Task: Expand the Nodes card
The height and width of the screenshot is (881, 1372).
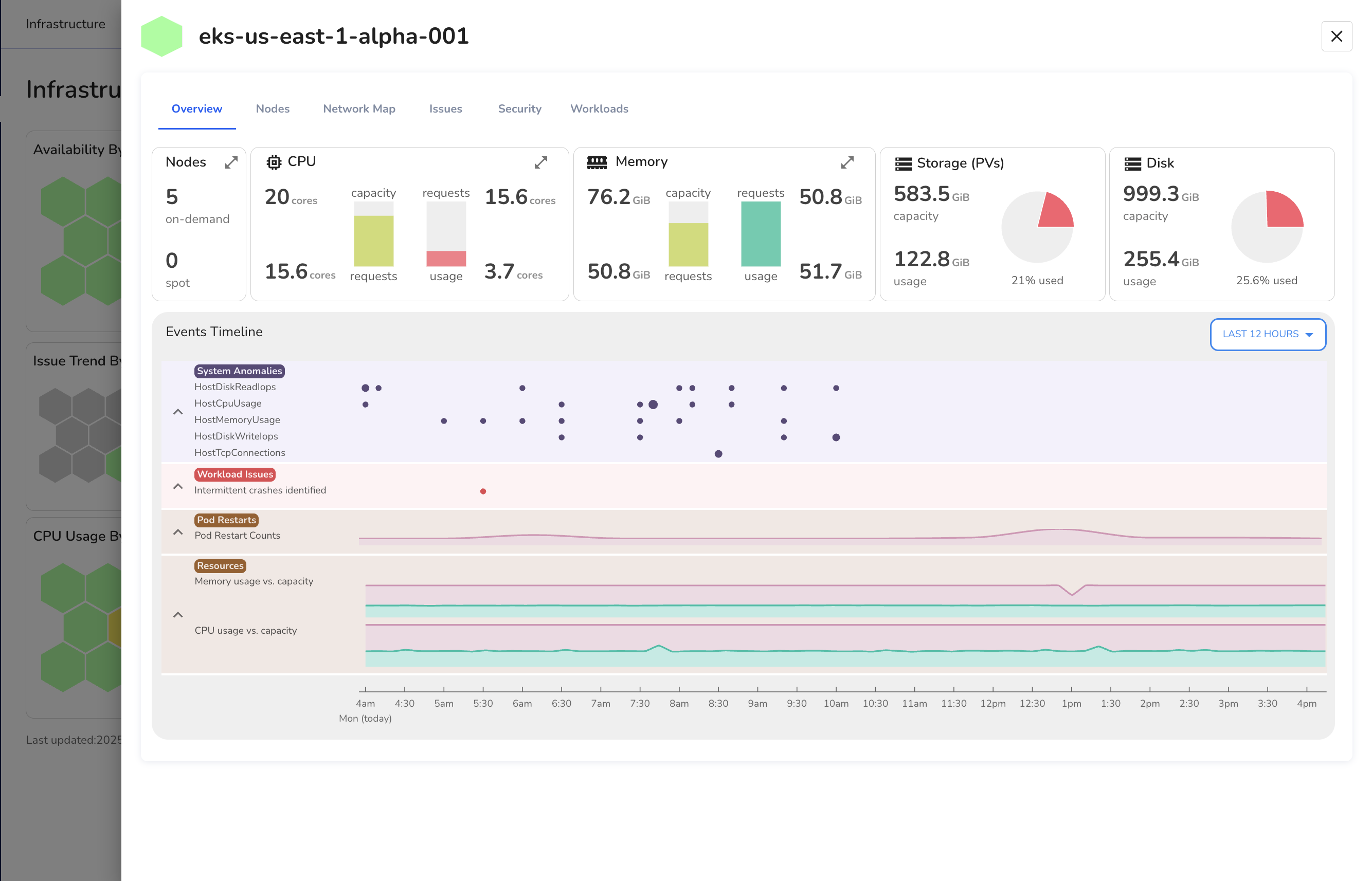Action: coord(231,162)
